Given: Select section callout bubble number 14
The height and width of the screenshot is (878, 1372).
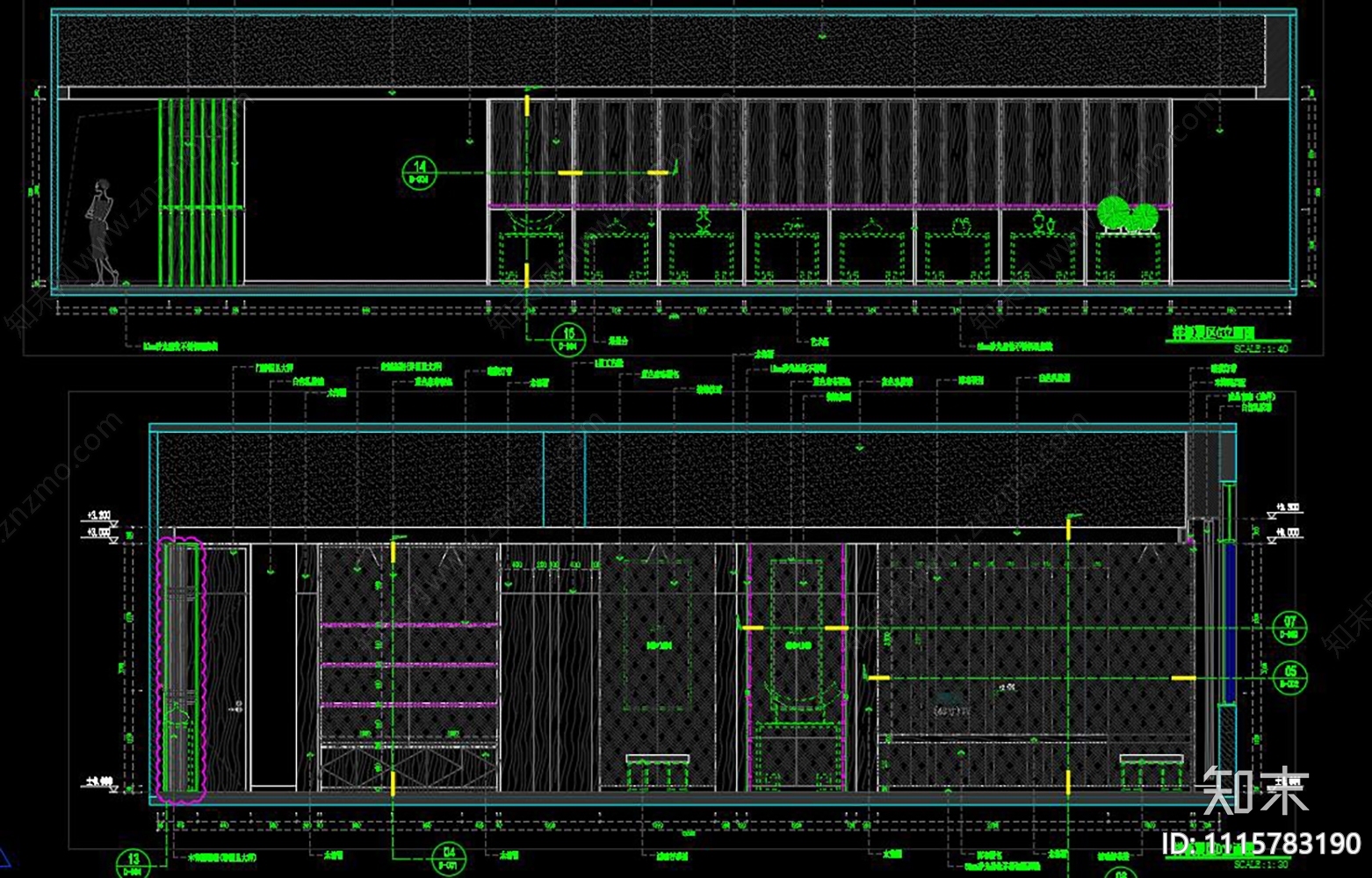Looking at the screenshot, I should (x=419, y=173).
